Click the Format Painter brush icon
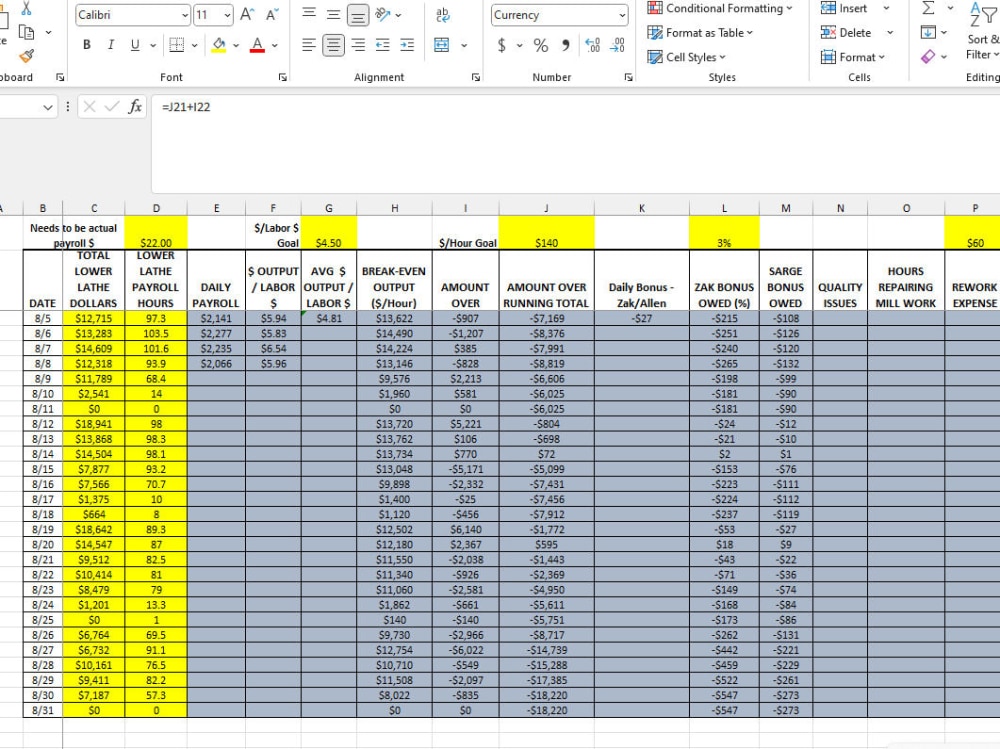The width and height of the screenshot is (1000, 749). [27, 56]
